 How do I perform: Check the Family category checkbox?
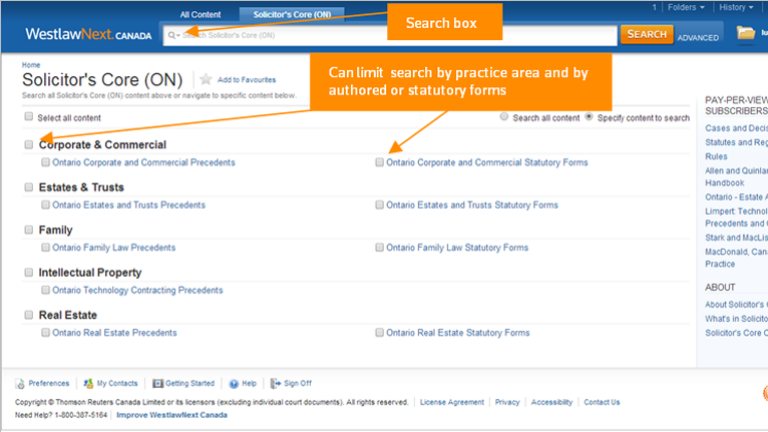tap(28, 230)
